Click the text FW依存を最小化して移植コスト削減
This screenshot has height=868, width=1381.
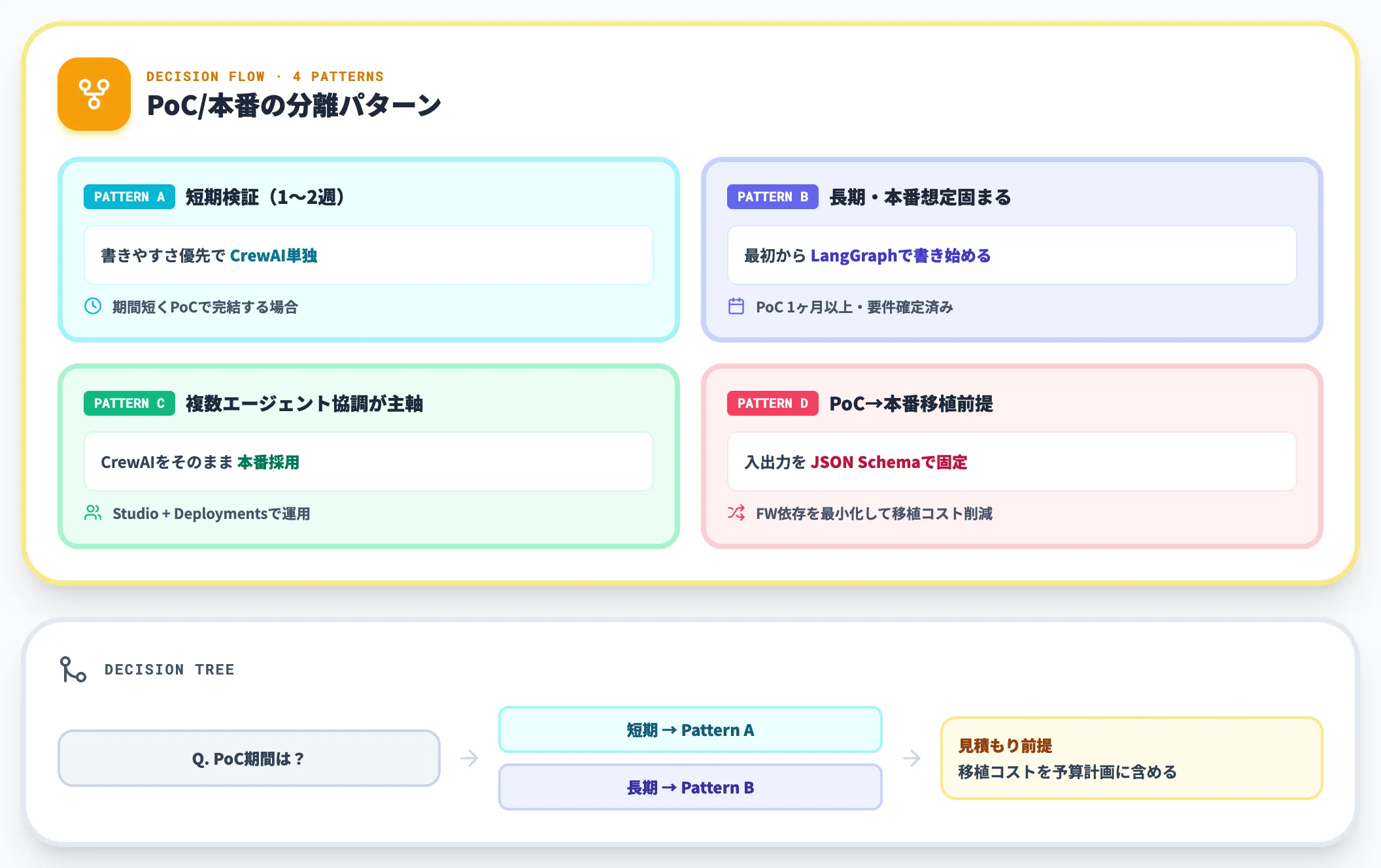coord(874,513)
